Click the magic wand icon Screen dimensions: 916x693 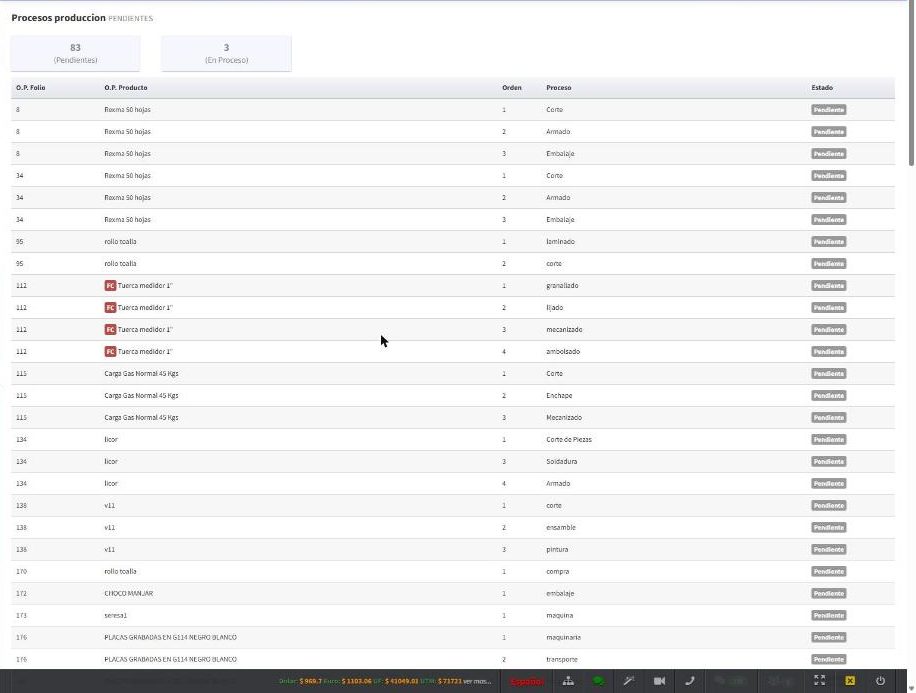pos(629,681)
